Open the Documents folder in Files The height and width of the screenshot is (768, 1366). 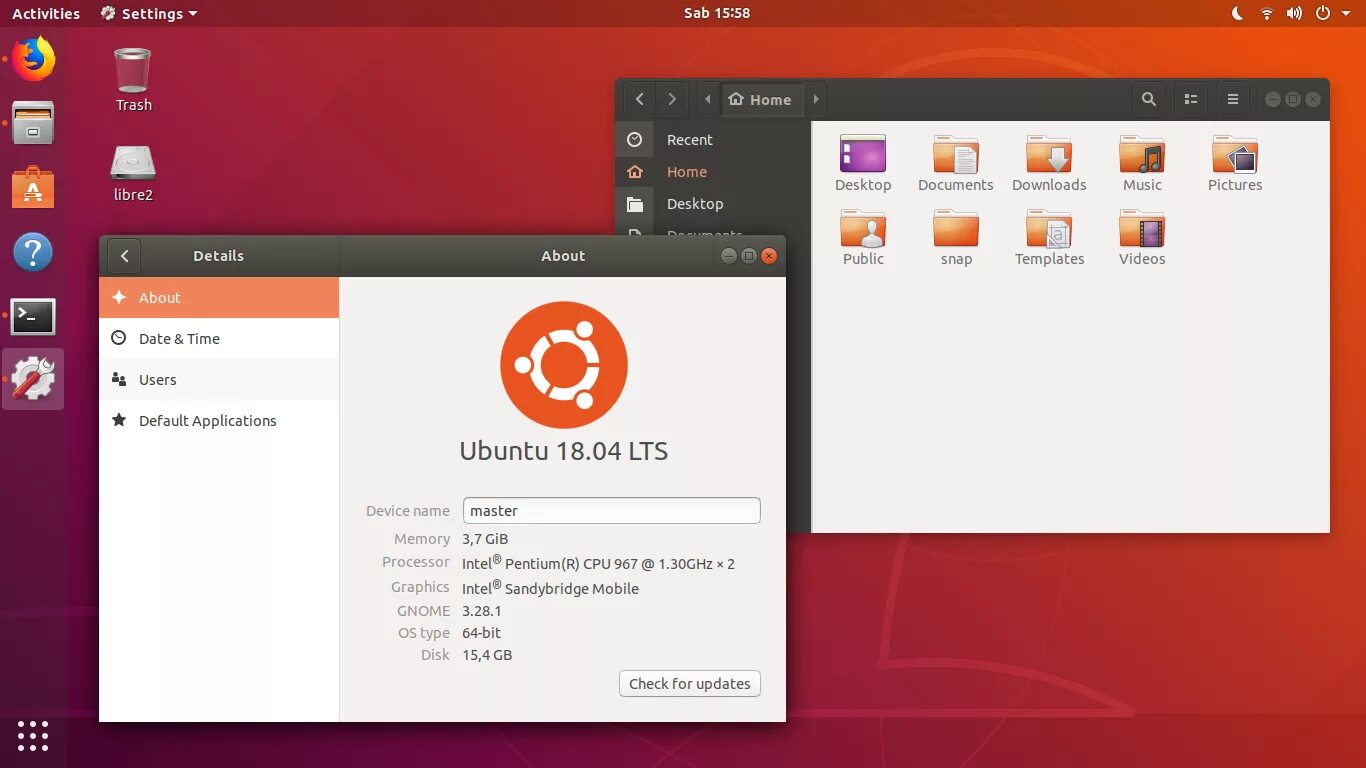[956, 163]
